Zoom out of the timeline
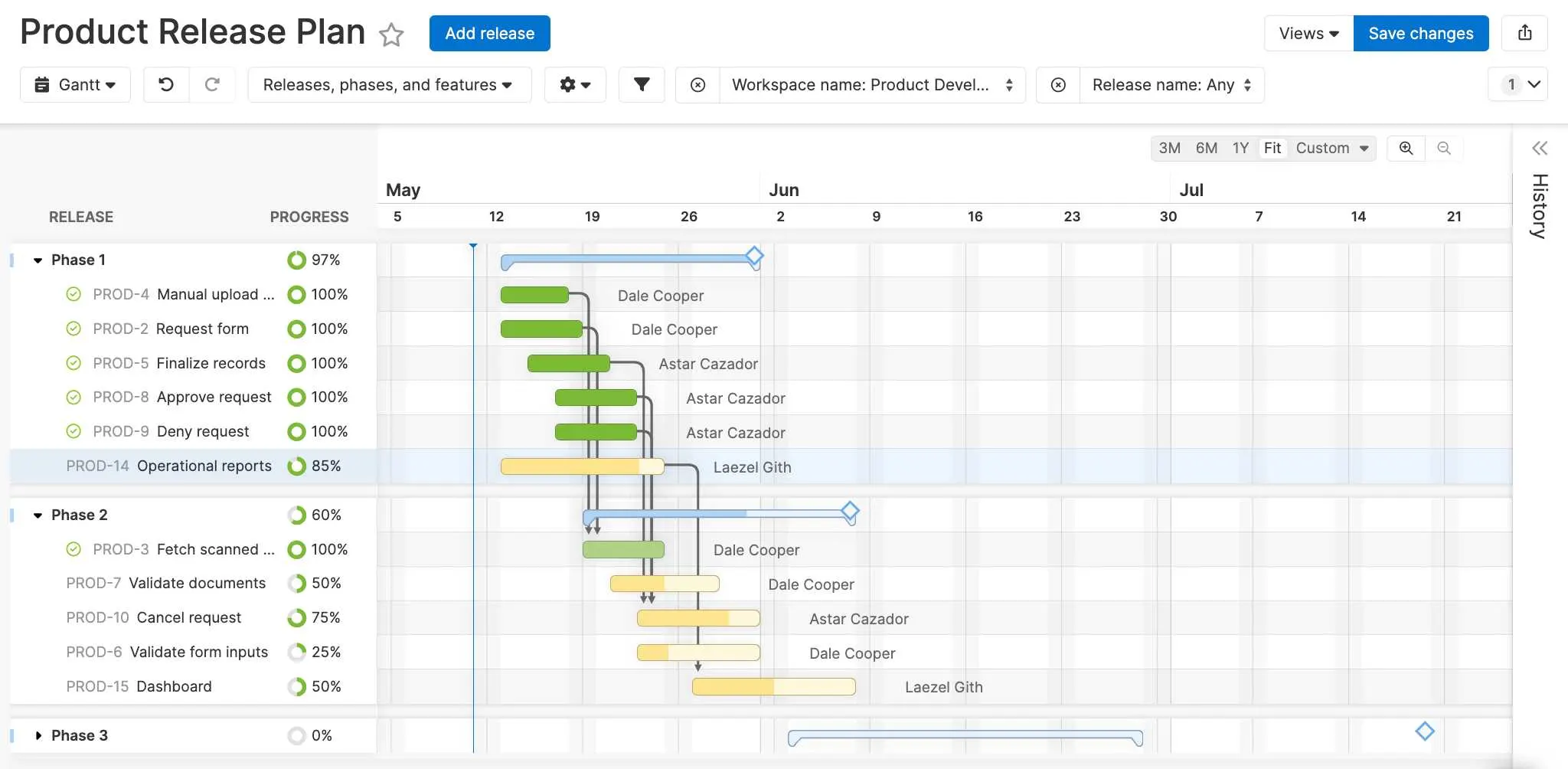1568x769 pixels. (x=1444, y=148)
